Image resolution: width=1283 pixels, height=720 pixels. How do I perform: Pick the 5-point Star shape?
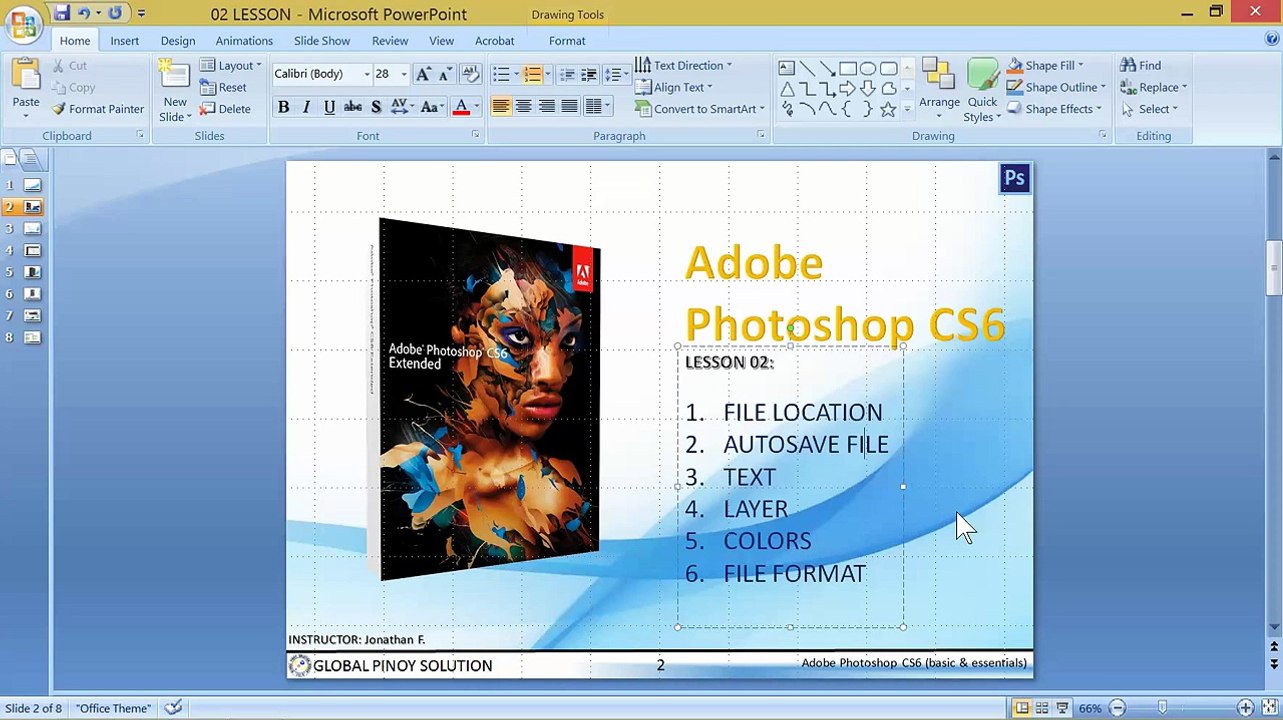888,110
